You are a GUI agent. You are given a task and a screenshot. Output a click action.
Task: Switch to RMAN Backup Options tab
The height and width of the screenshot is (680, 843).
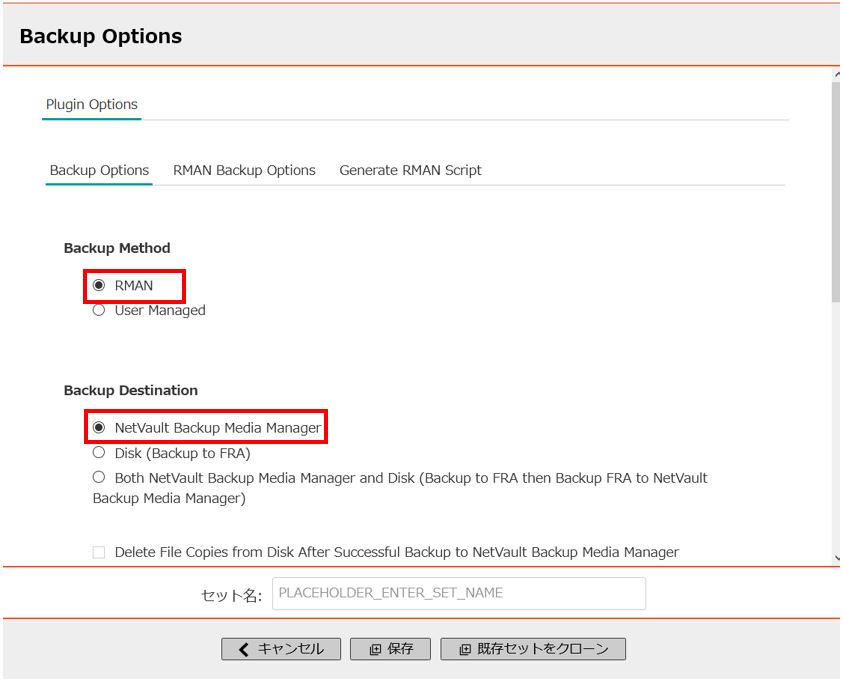pos(244,170)
